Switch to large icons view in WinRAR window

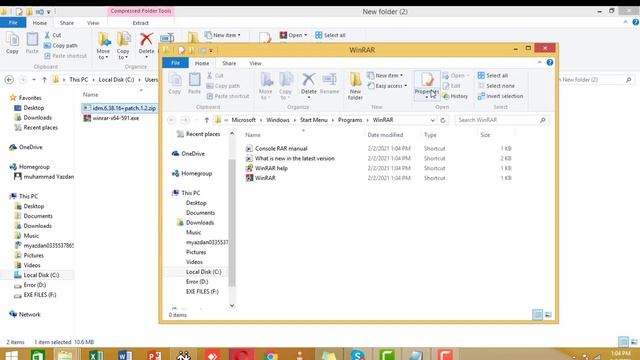click(x=548, y=315)
